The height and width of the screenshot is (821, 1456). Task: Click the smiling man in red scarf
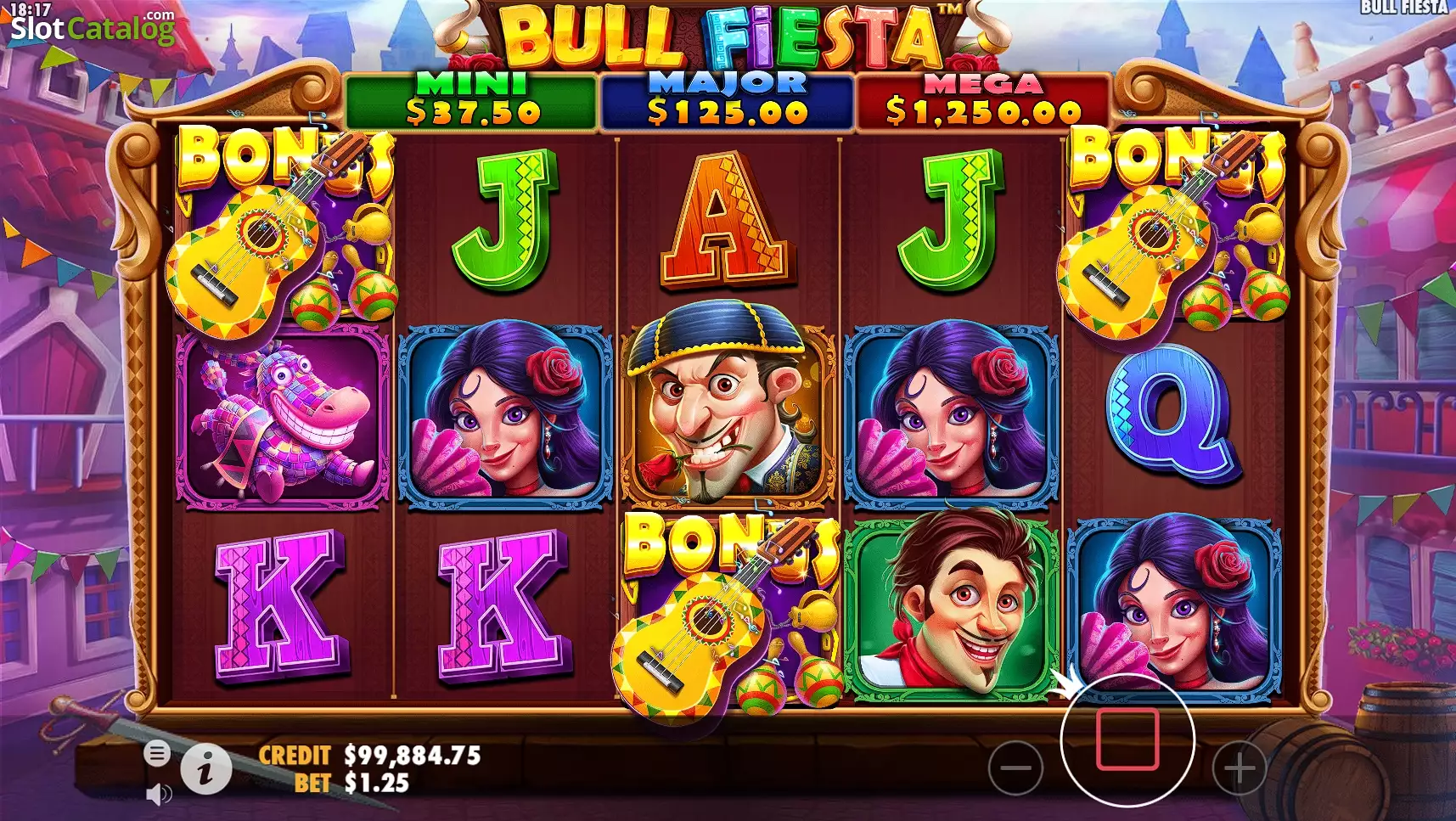click(953, 605)
